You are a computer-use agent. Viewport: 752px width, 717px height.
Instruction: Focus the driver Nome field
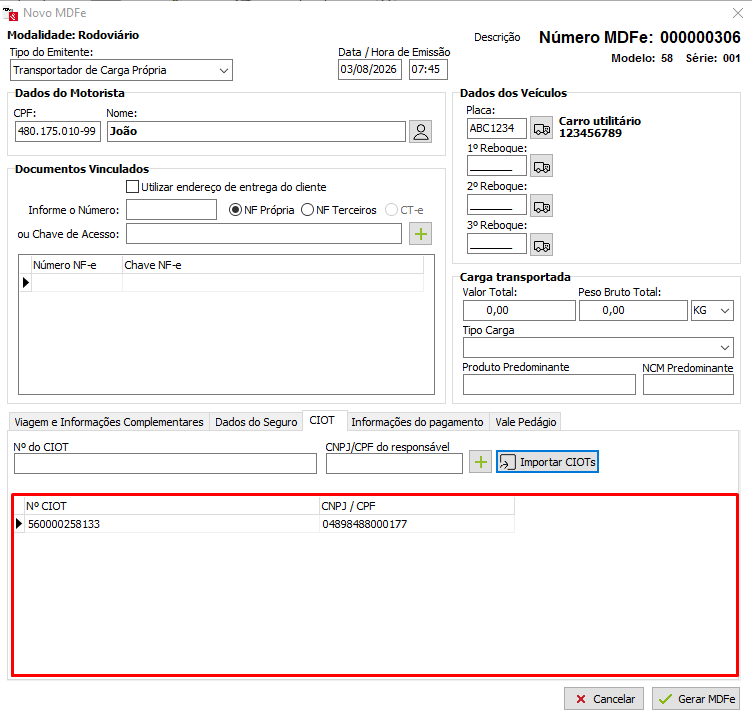(256, 131)
